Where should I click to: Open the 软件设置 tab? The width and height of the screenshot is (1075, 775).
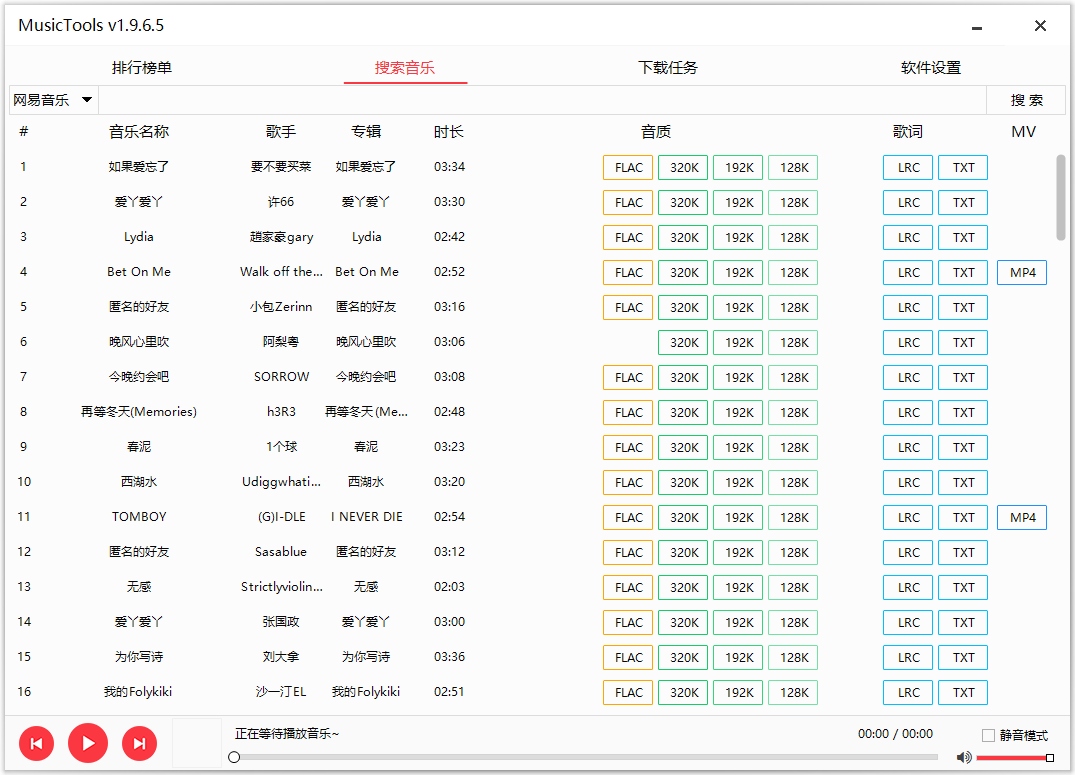coord(930,66)
